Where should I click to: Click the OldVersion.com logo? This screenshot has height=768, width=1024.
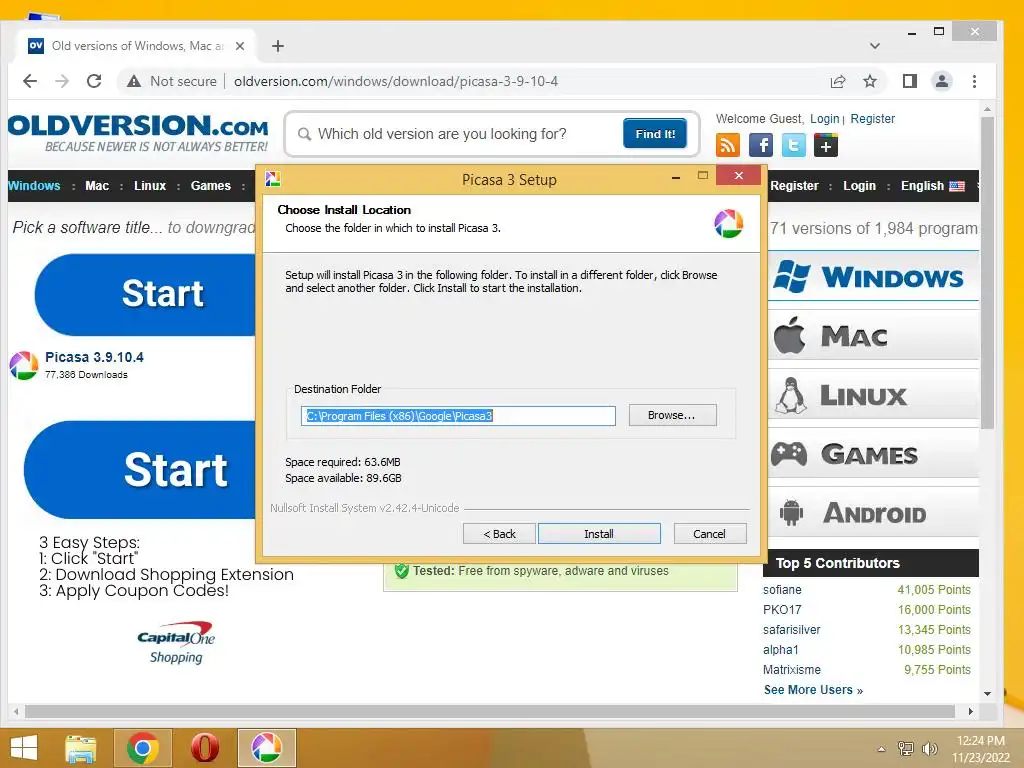tap(138, 133)
